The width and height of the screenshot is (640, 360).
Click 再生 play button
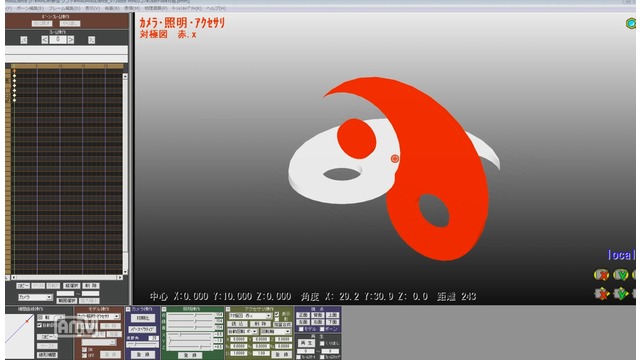(306, 343)
